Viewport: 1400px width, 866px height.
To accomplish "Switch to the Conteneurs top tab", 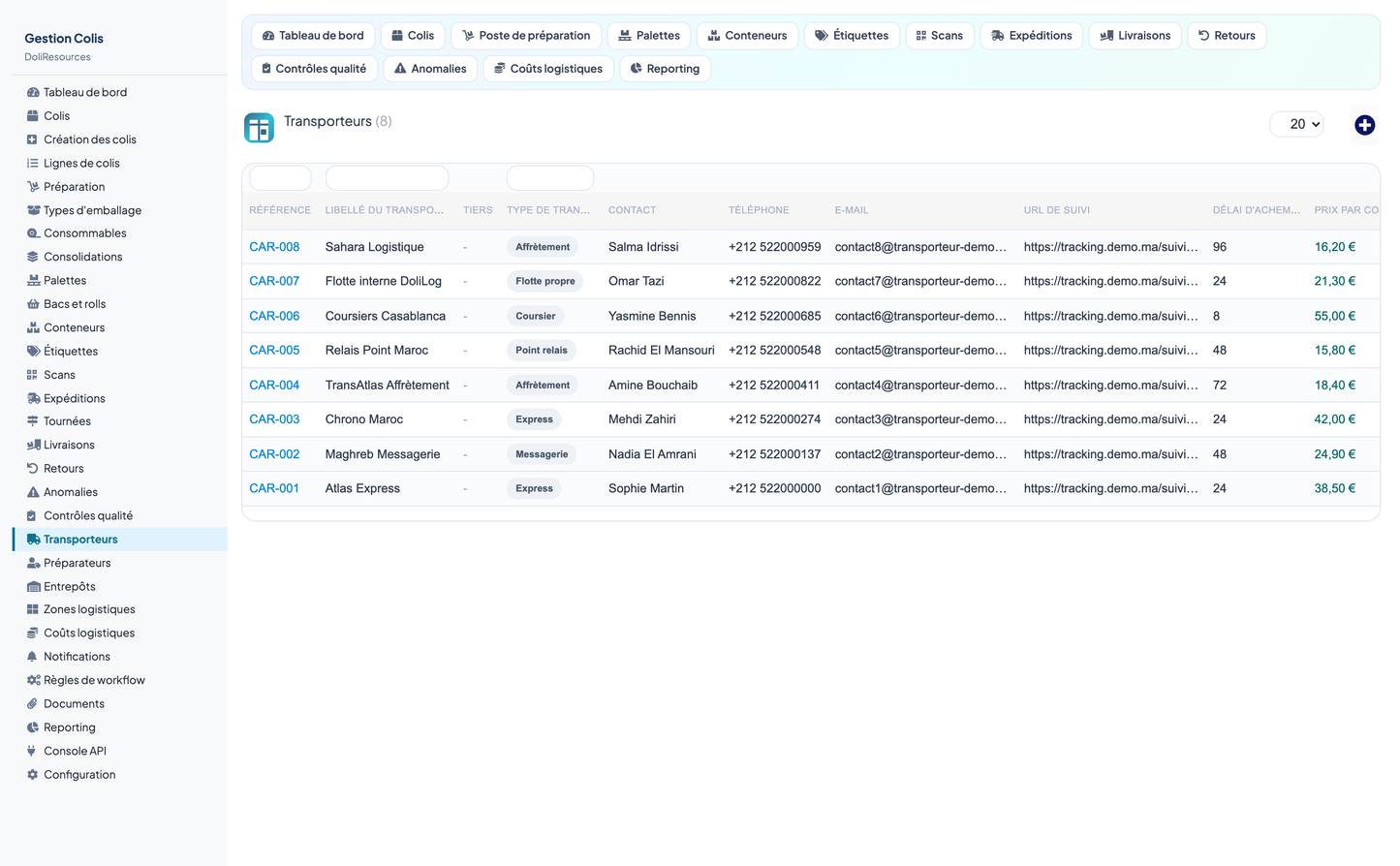I will pos(747,36).
